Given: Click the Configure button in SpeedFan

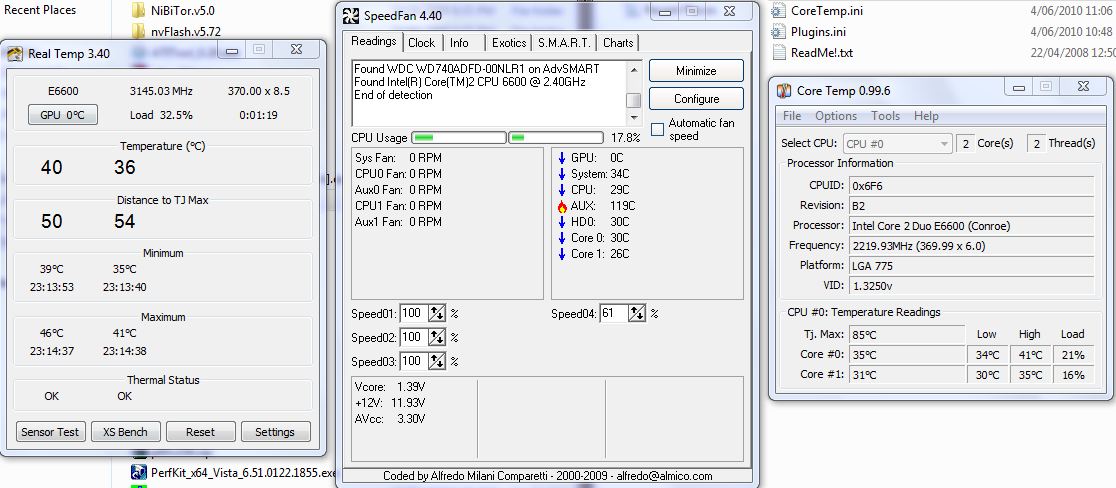Looking at the screenshot, I should coord(696,99).
